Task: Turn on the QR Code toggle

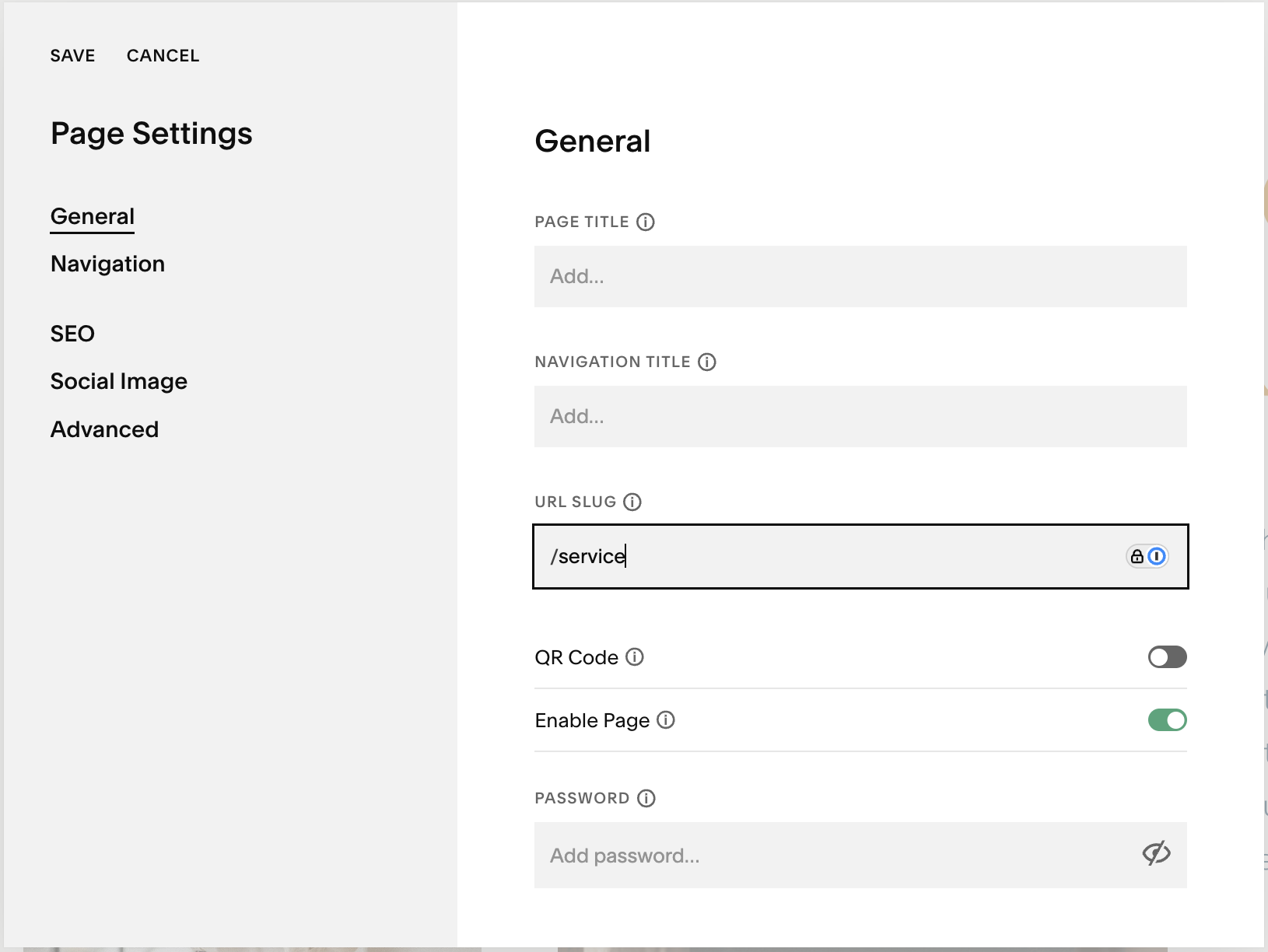Action: (1168, 657)
